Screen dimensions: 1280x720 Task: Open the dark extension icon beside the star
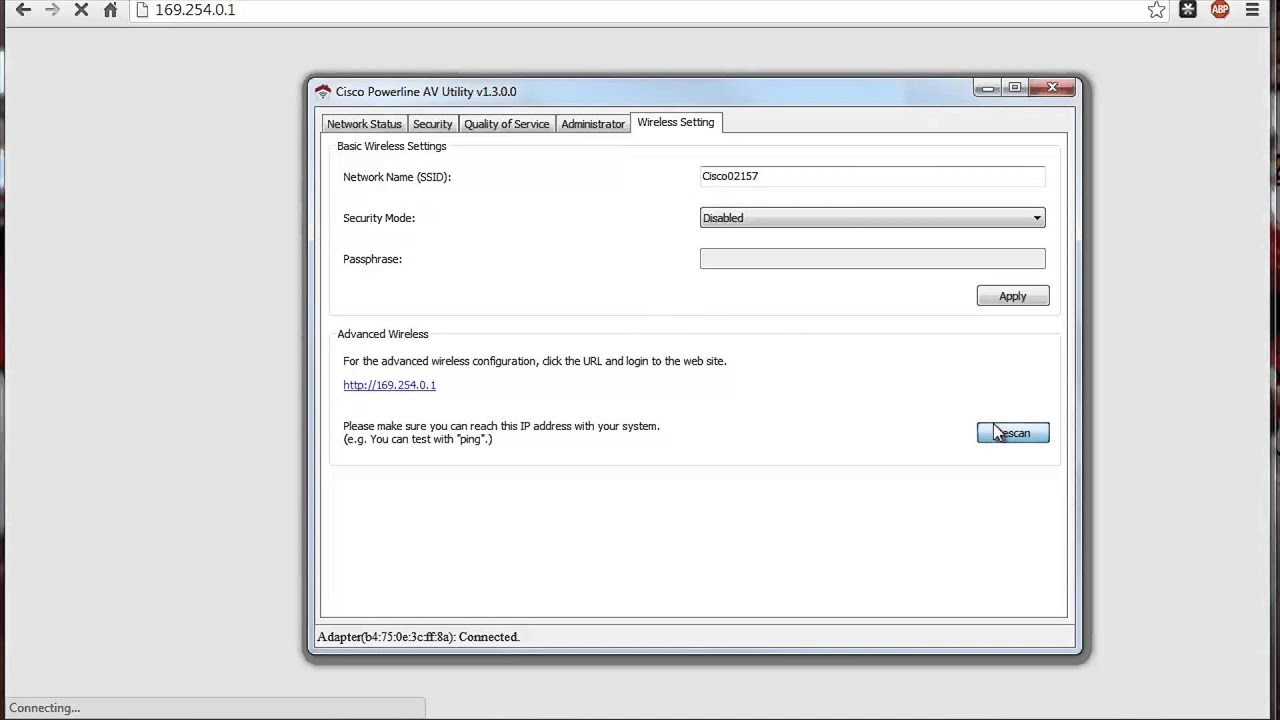[1188, 10]
